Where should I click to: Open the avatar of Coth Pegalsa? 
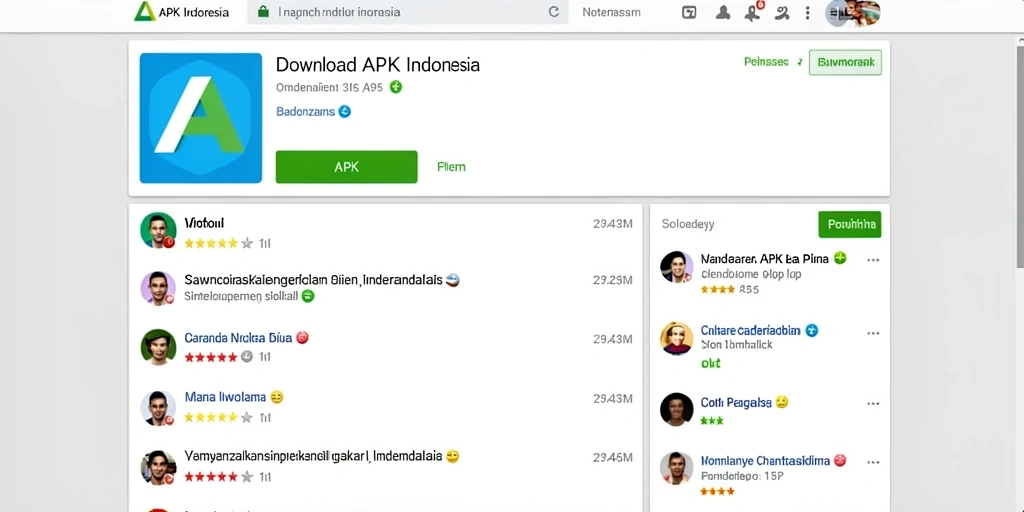click(677, 409)
